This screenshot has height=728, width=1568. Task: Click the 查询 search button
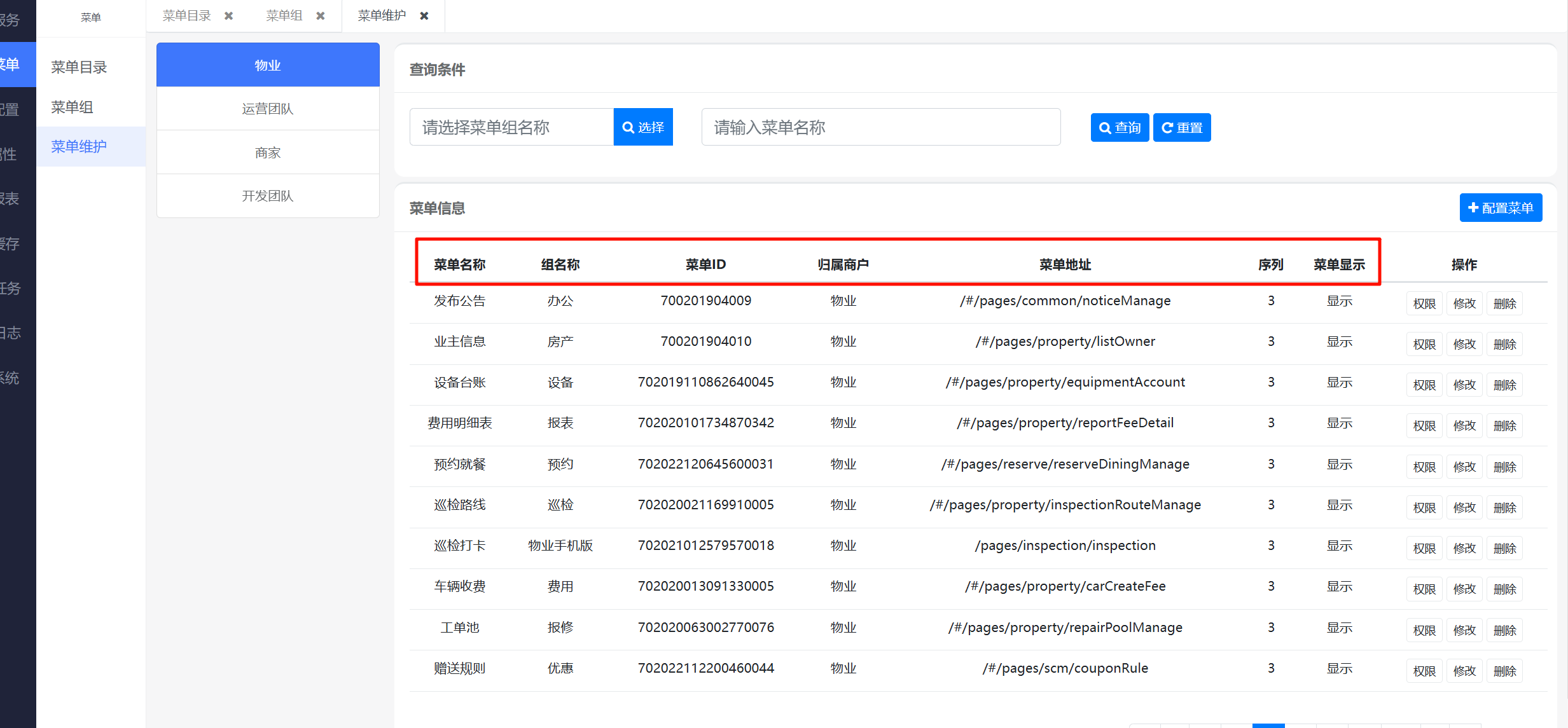tap(1120, 128)
